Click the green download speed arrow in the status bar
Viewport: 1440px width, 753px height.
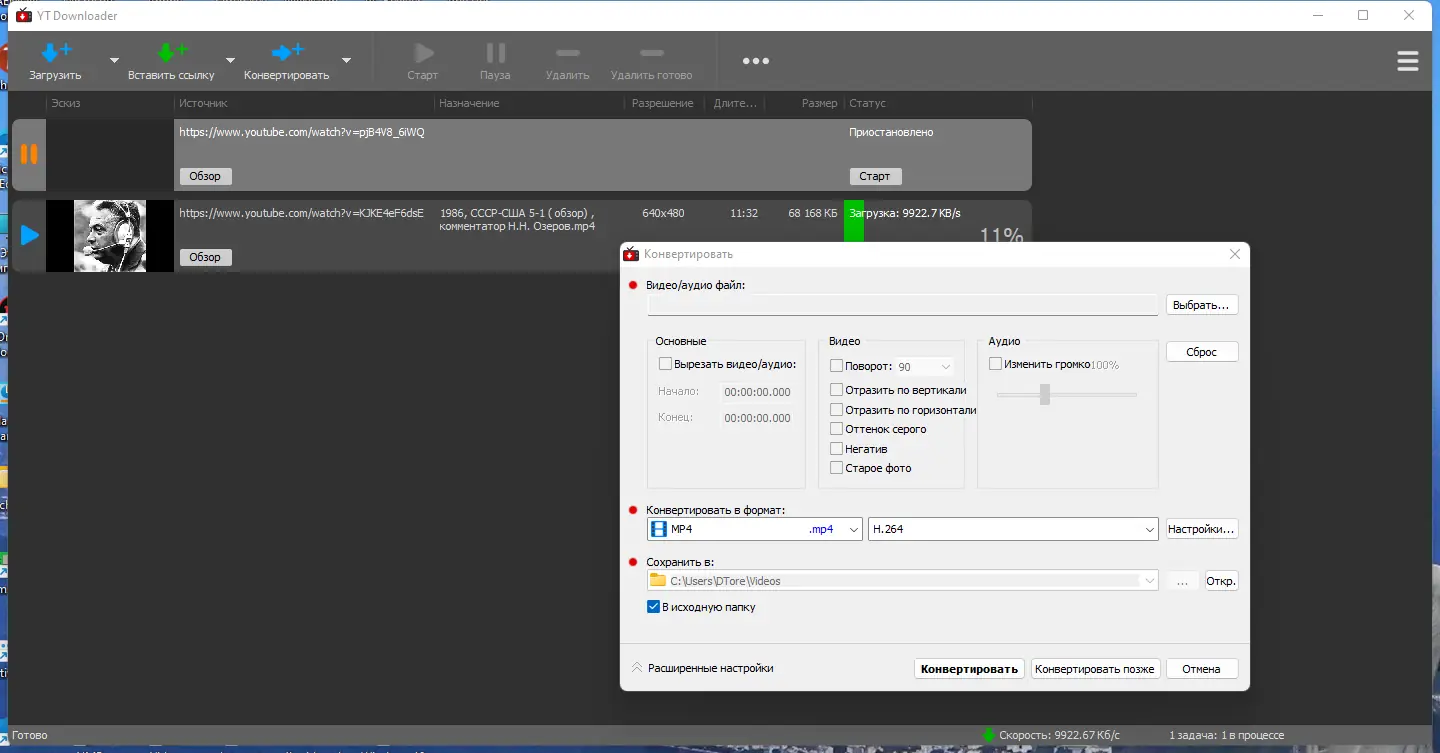pos(989,735)
